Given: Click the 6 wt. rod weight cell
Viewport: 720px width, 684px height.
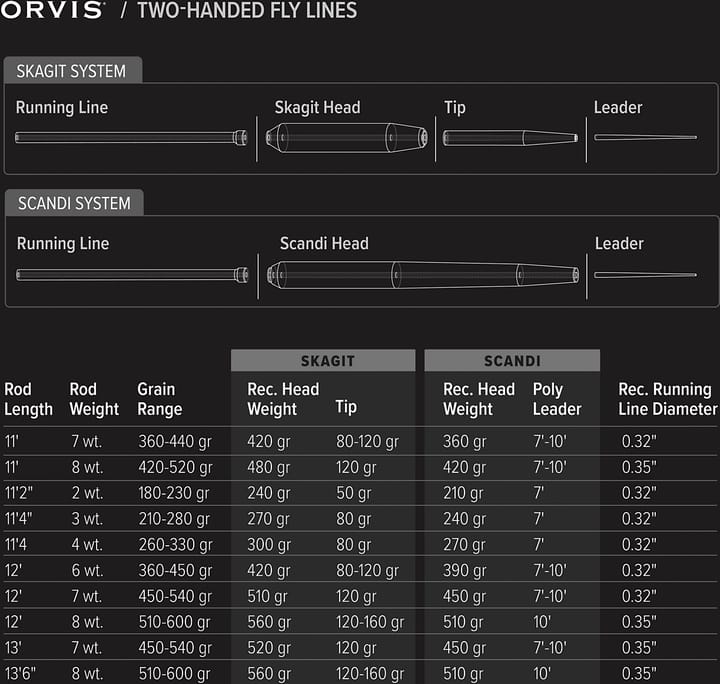Looking at the screenshot, I should [x=87, y=570].
